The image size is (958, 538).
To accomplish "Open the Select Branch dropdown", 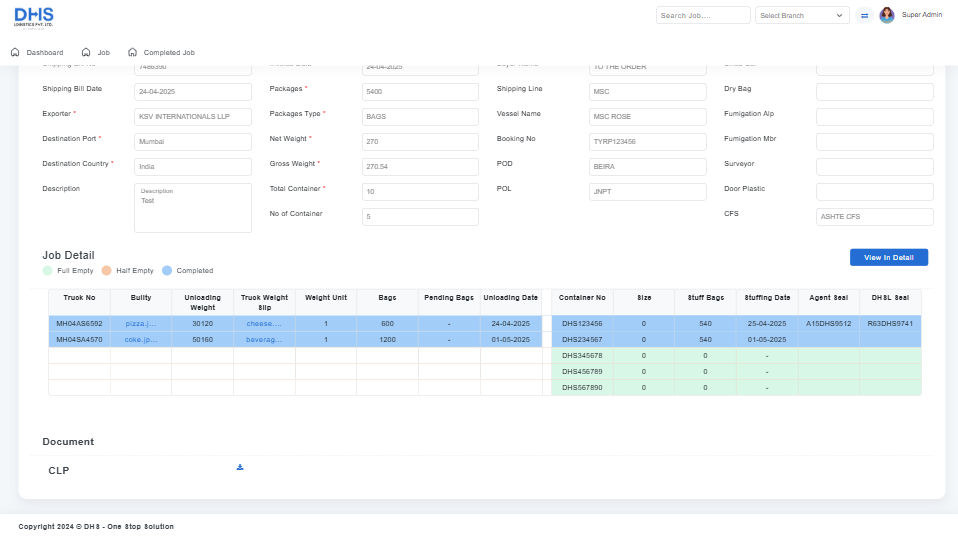I will pyautogui.click(x=802, y=16).
